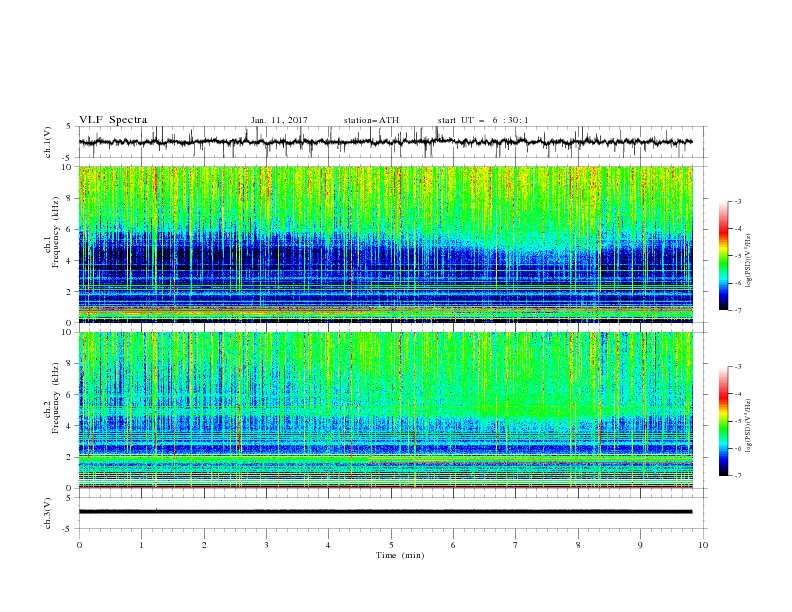Click the ch.2 color bar "log(PSD)(V²/Hz)" label
Screen dimensions: 792x612
[x=749, y=426]
